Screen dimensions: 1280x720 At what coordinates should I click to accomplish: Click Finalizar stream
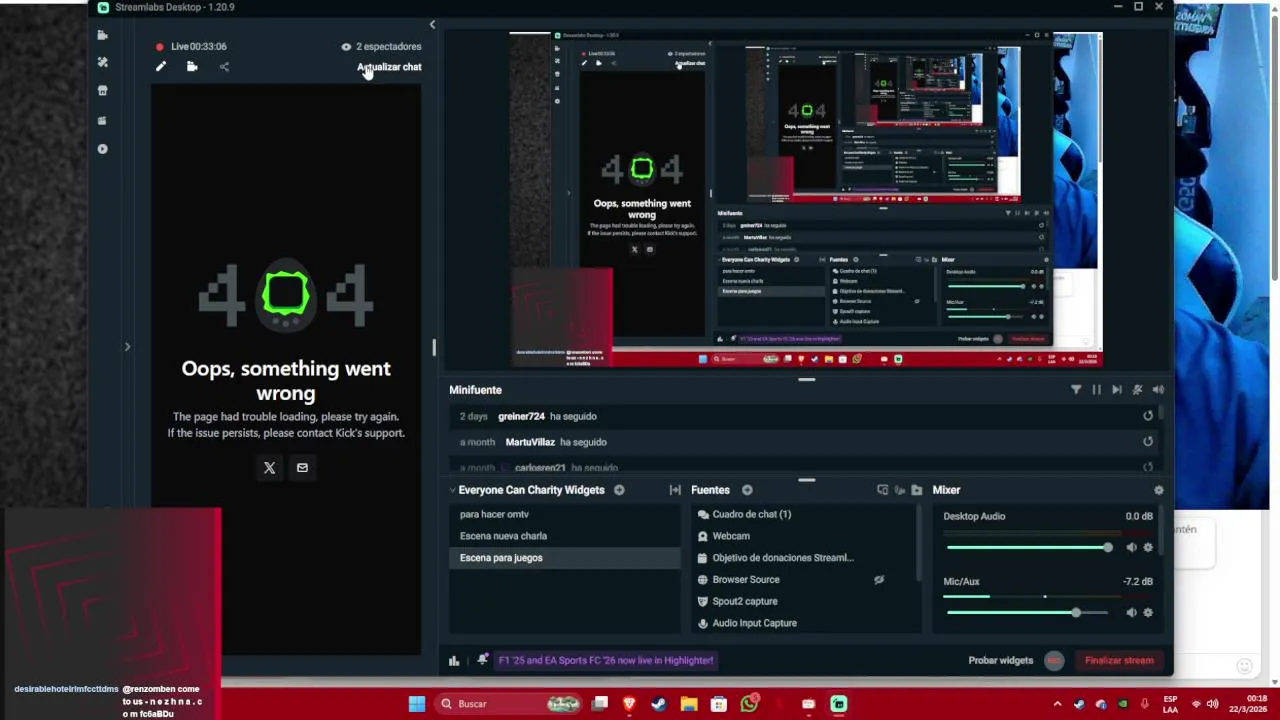click(x=1119, y=660)
